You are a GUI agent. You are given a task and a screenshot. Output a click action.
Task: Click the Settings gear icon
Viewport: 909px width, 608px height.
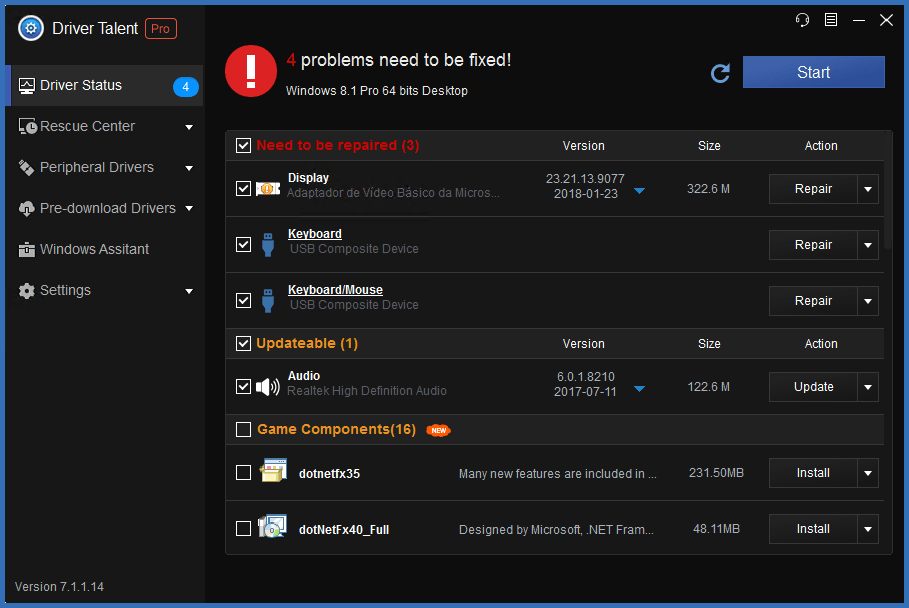point(27,290)
